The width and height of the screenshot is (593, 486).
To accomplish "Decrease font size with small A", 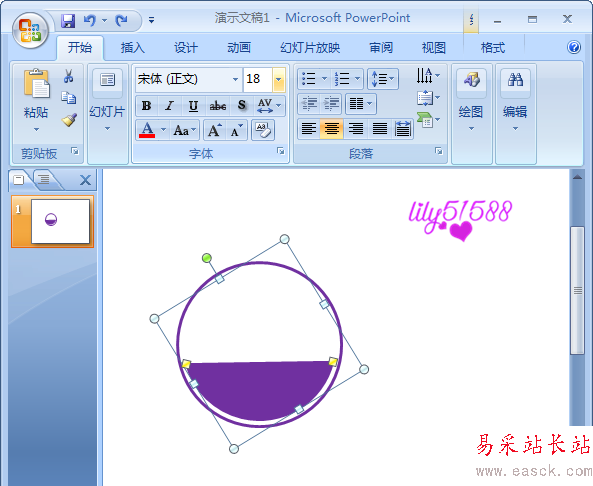I will pos(236,130).
